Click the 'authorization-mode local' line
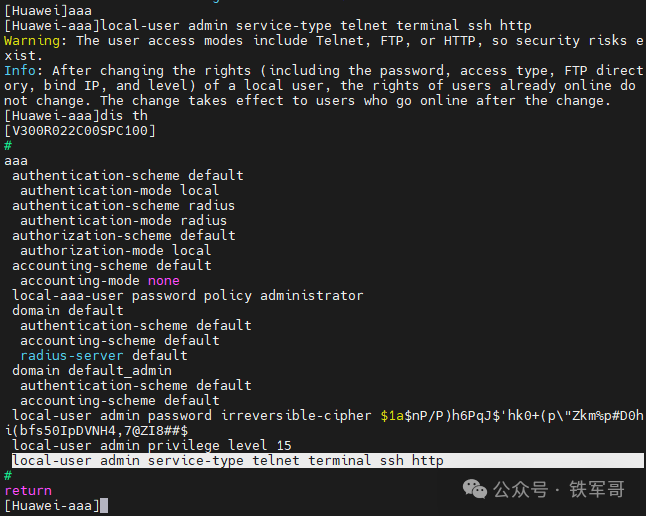The width and height of the screenshot is (646, 516). coord(116,251)
